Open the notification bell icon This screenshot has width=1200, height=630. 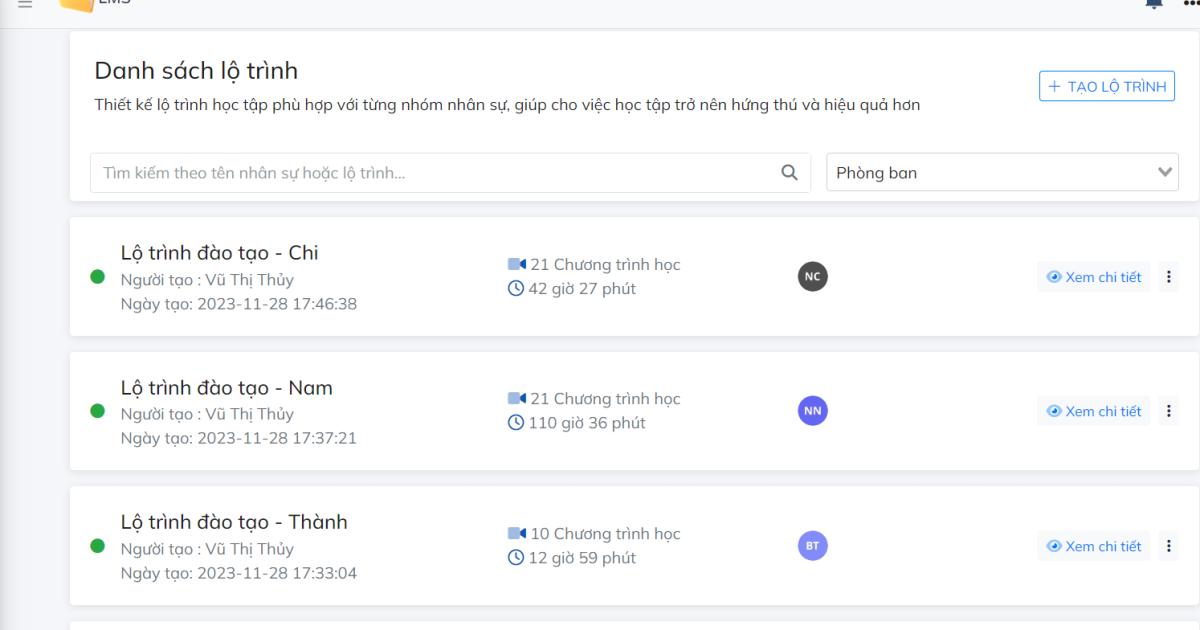pos(1153,5)
